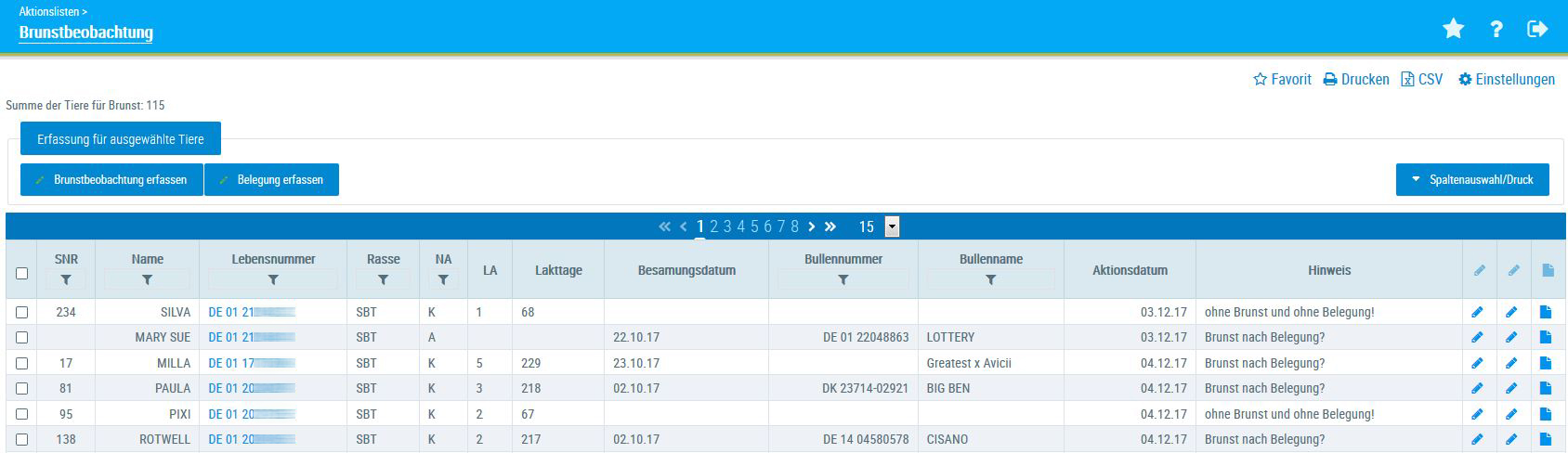The height and width of the screenshot is (453, 1568).
Task: Click first pencil icon in PAULA row
Action: [1477, 389]
